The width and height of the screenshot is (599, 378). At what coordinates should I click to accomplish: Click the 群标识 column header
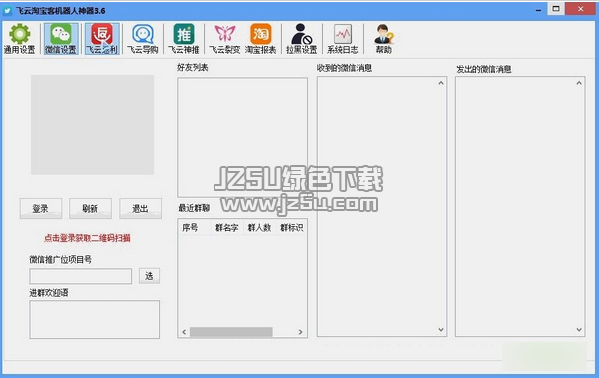tap(291, 228)
